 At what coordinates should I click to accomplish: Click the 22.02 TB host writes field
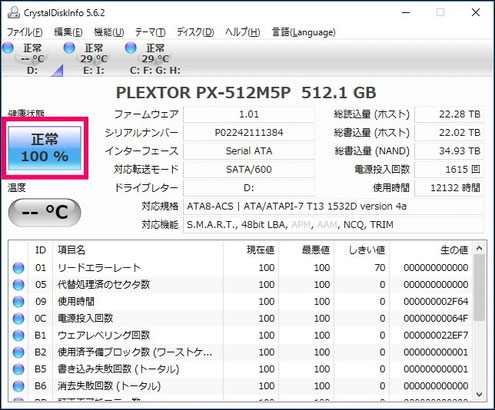(449, 133)
